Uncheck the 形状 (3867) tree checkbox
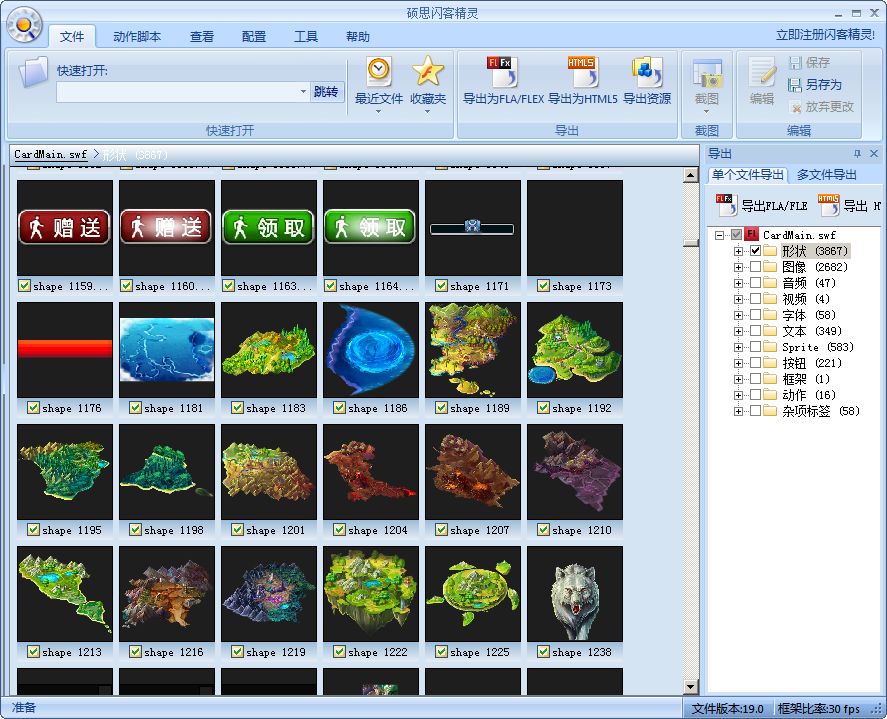Screen dimensions: 887x719 pyautogui.click(x=755, y=251)
